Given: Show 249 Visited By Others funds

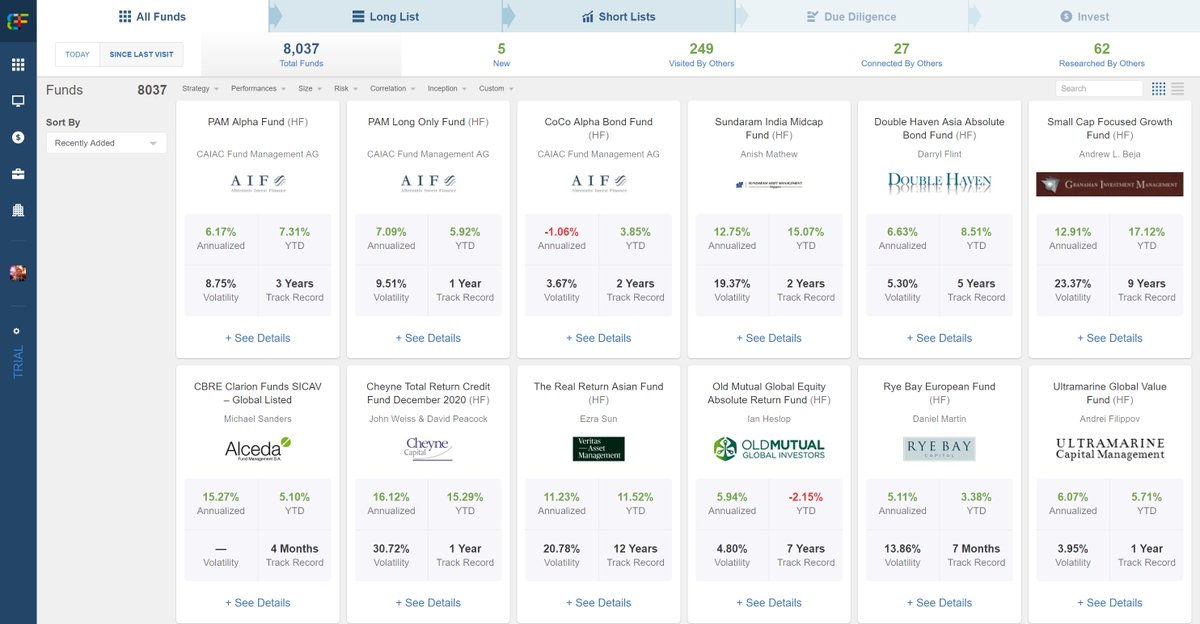Looking at the screenshot, I should pos(701,55).
